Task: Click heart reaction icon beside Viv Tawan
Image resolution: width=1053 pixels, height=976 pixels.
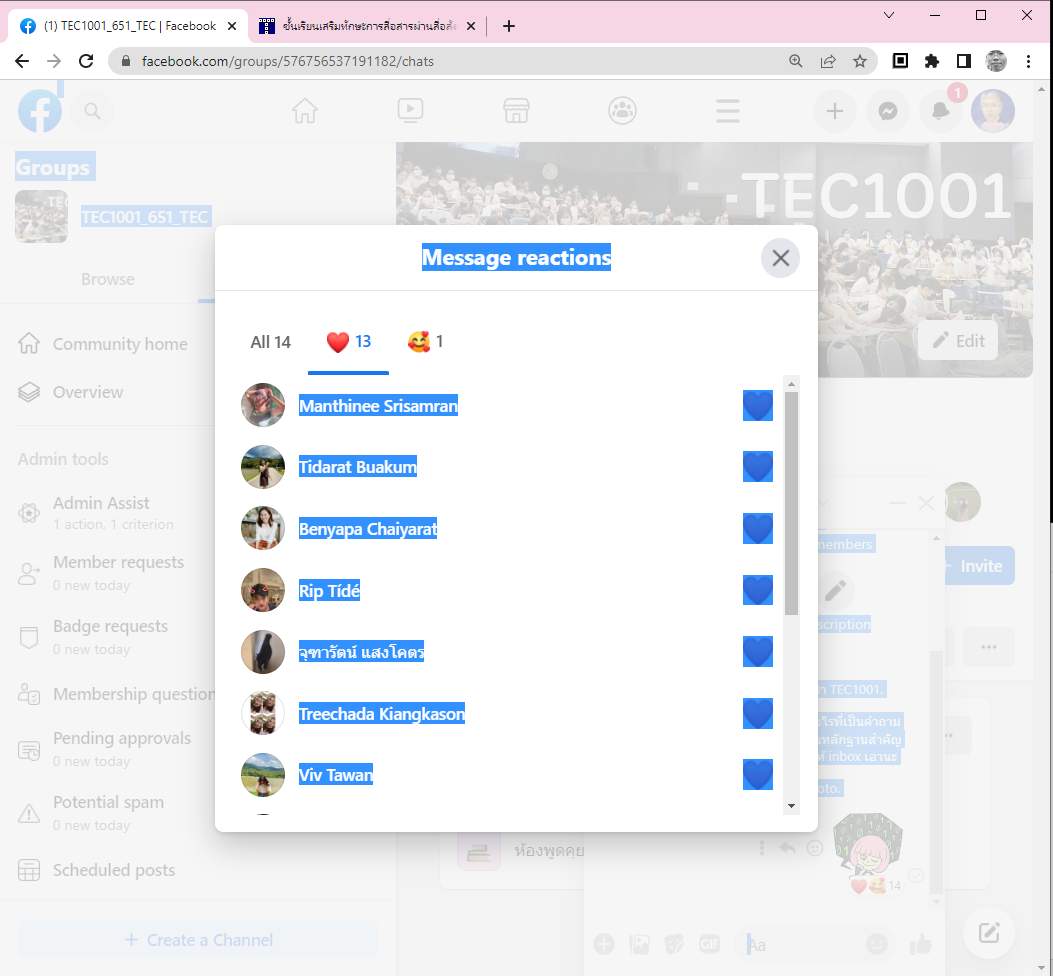Action: click(x=758, y=774)
